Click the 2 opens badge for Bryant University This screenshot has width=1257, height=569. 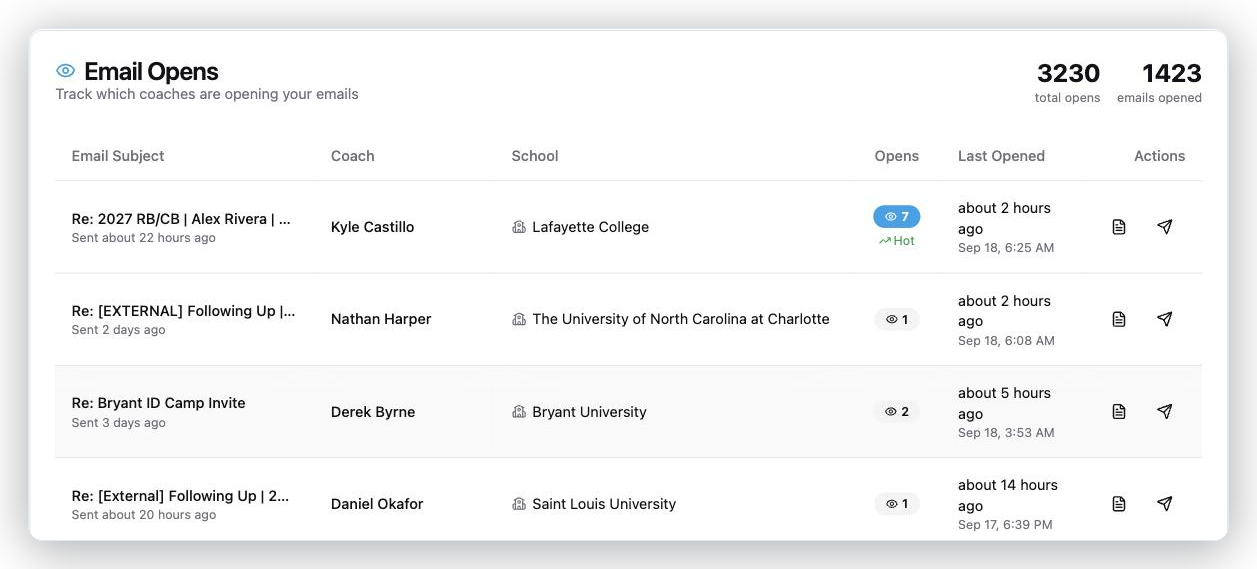tap(897, 411)
